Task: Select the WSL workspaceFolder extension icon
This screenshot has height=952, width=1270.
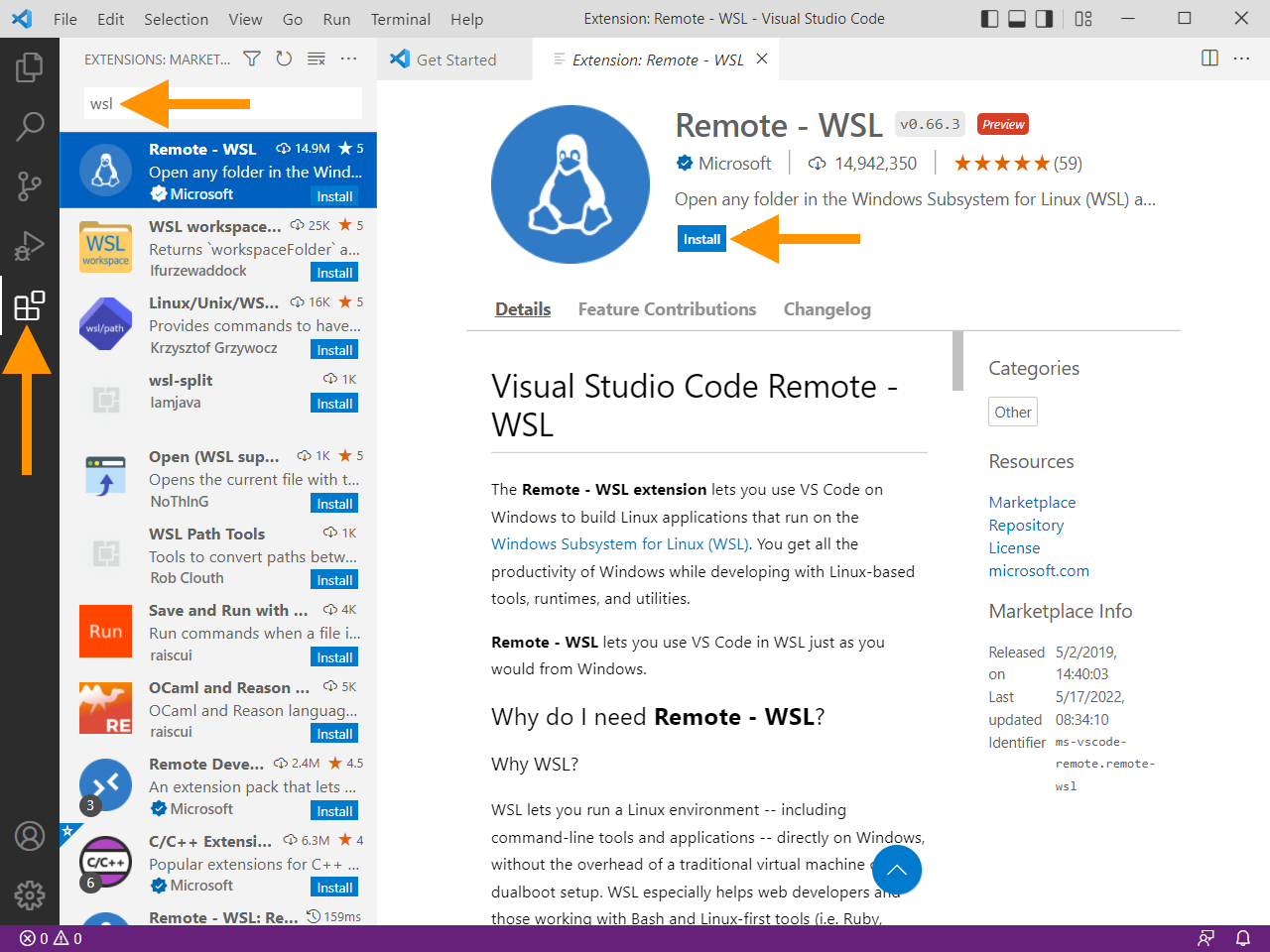Action: point(106,247)
